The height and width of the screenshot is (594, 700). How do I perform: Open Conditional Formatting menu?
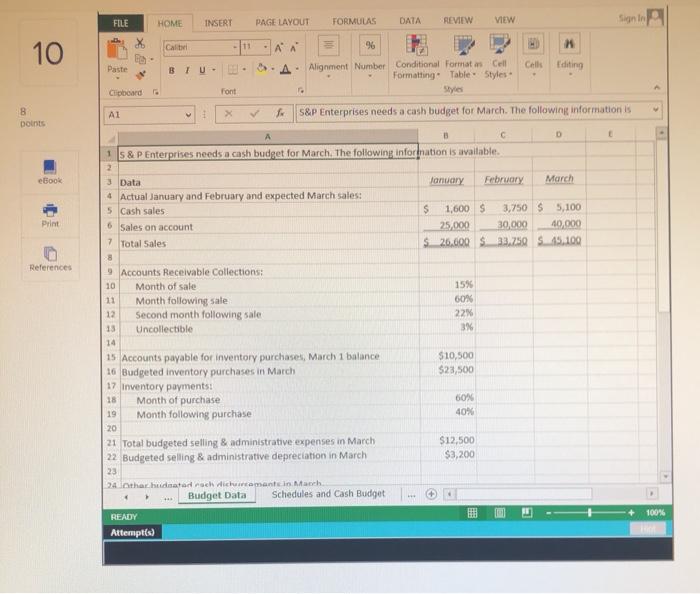416,57
